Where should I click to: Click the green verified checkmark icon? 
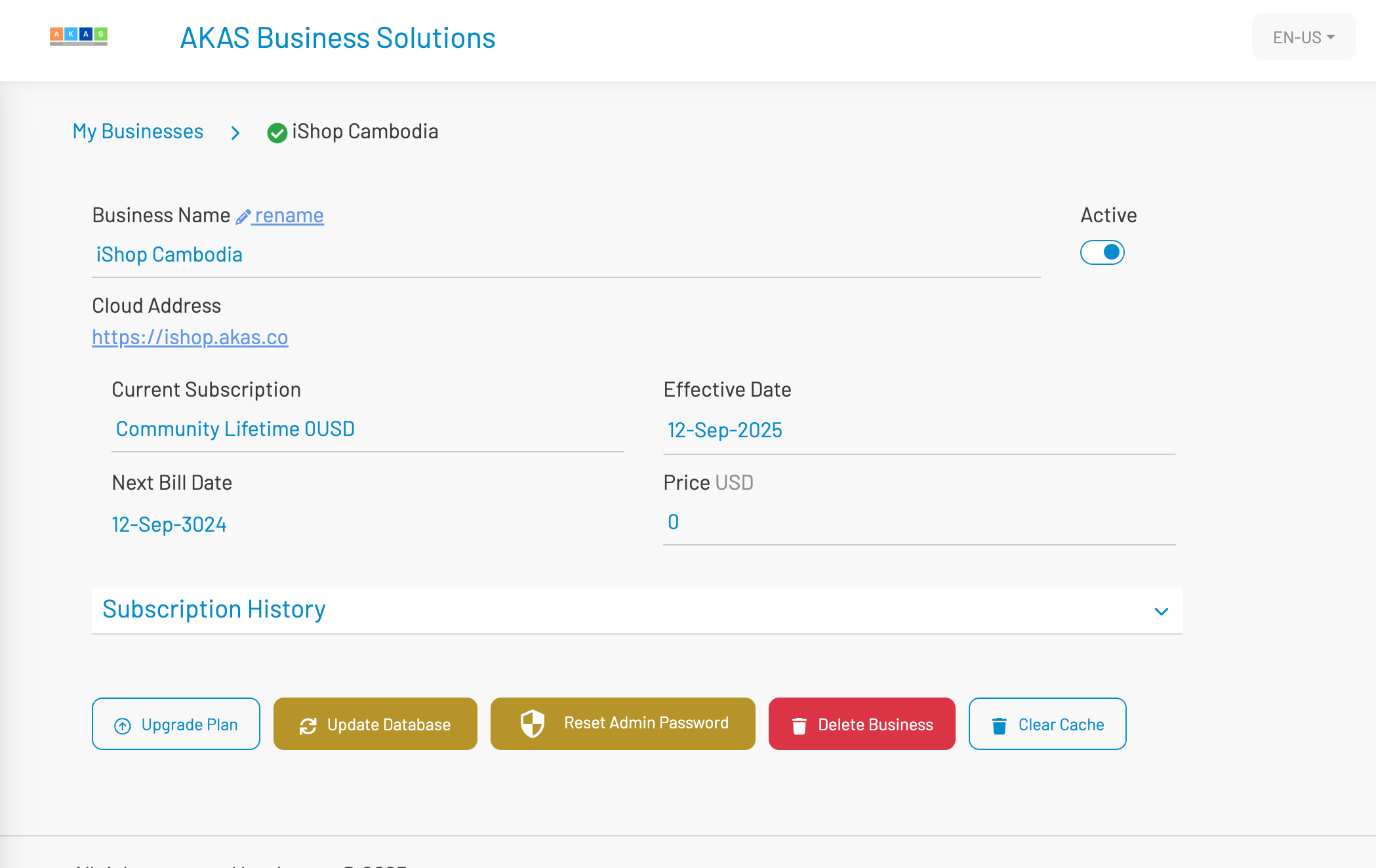coord(277,133)
